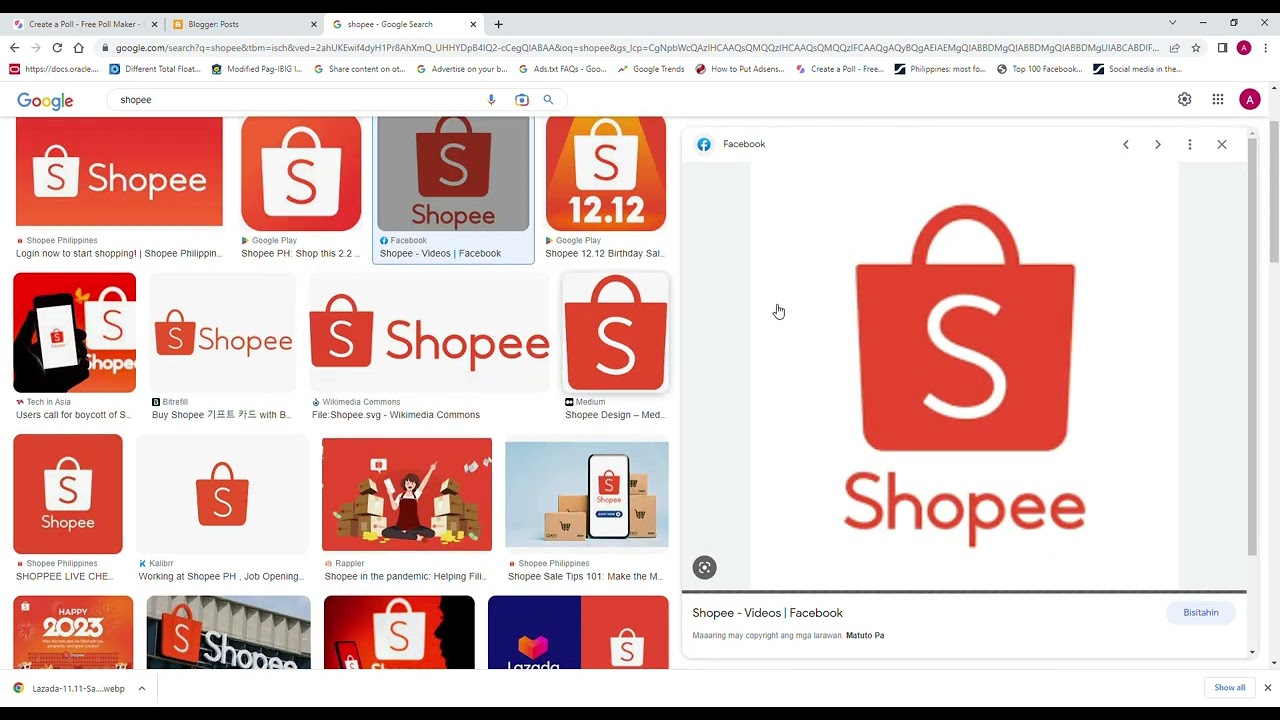Open the browser side panel
Viewport: 1280px width, 720px height.
(x=1222, y=48)
